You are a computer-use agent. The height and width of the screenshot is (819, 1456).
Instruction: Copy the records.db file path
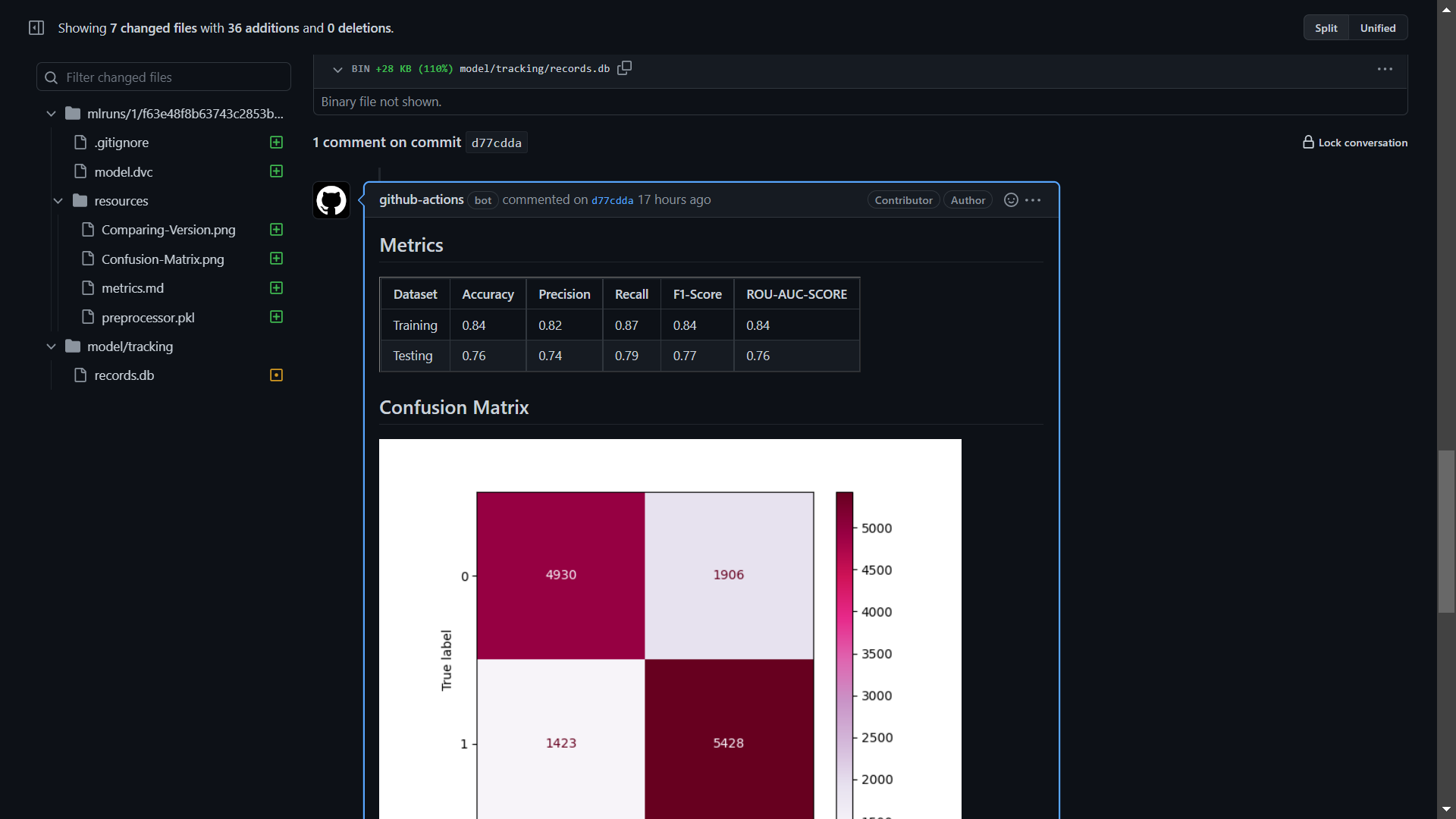tap(624, 68)
